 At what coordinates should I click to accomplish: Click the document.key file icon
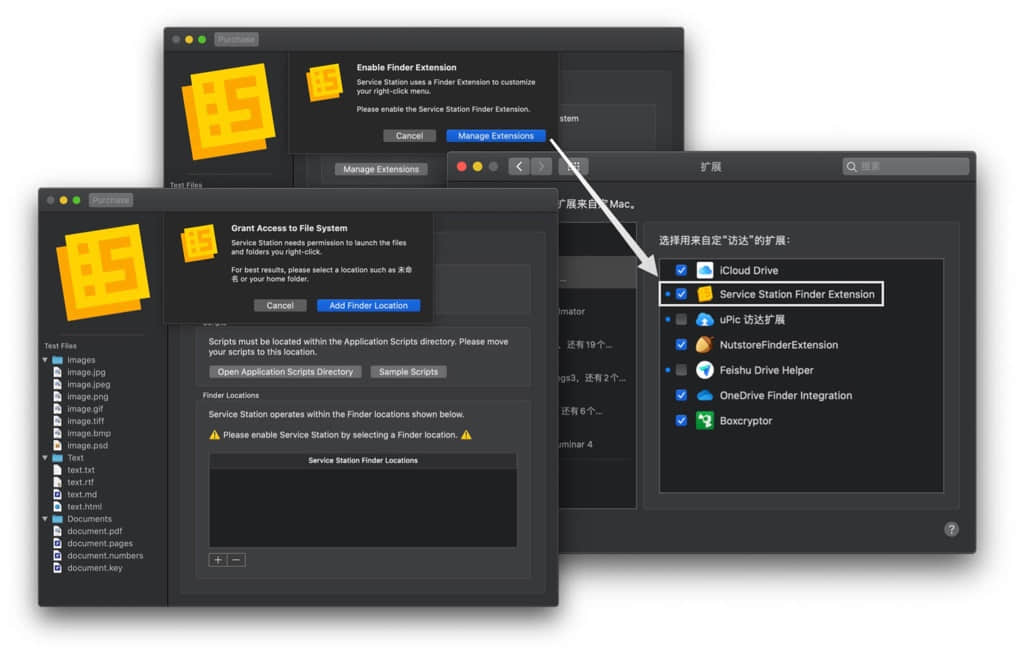click(x=57, y=568)
